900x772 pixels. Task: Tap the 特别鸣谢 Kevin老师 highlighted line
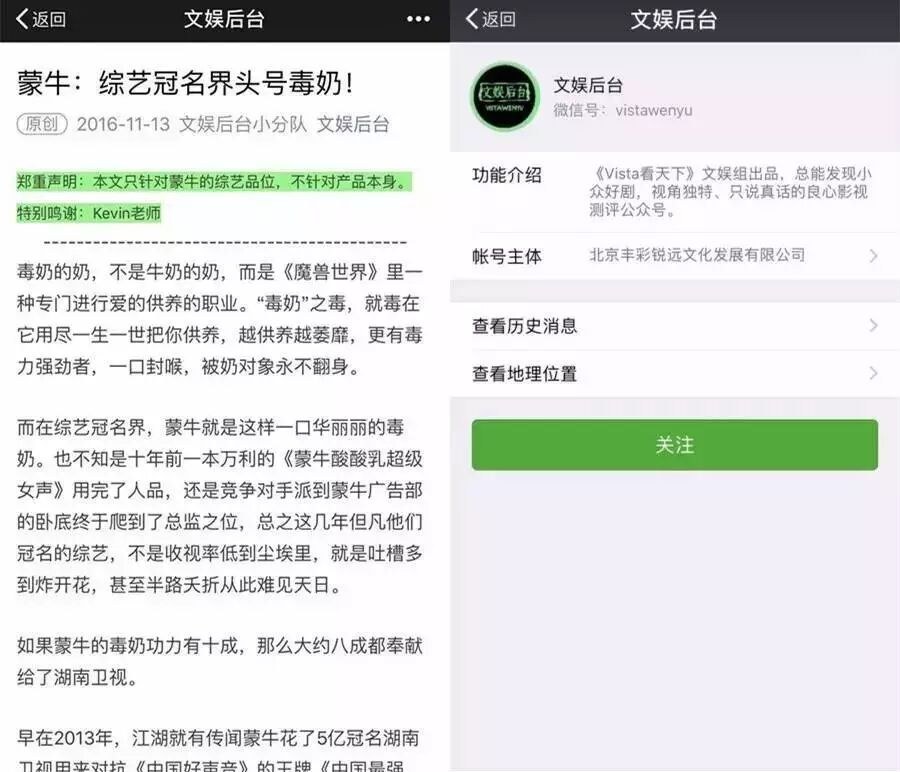click(89, 212)
